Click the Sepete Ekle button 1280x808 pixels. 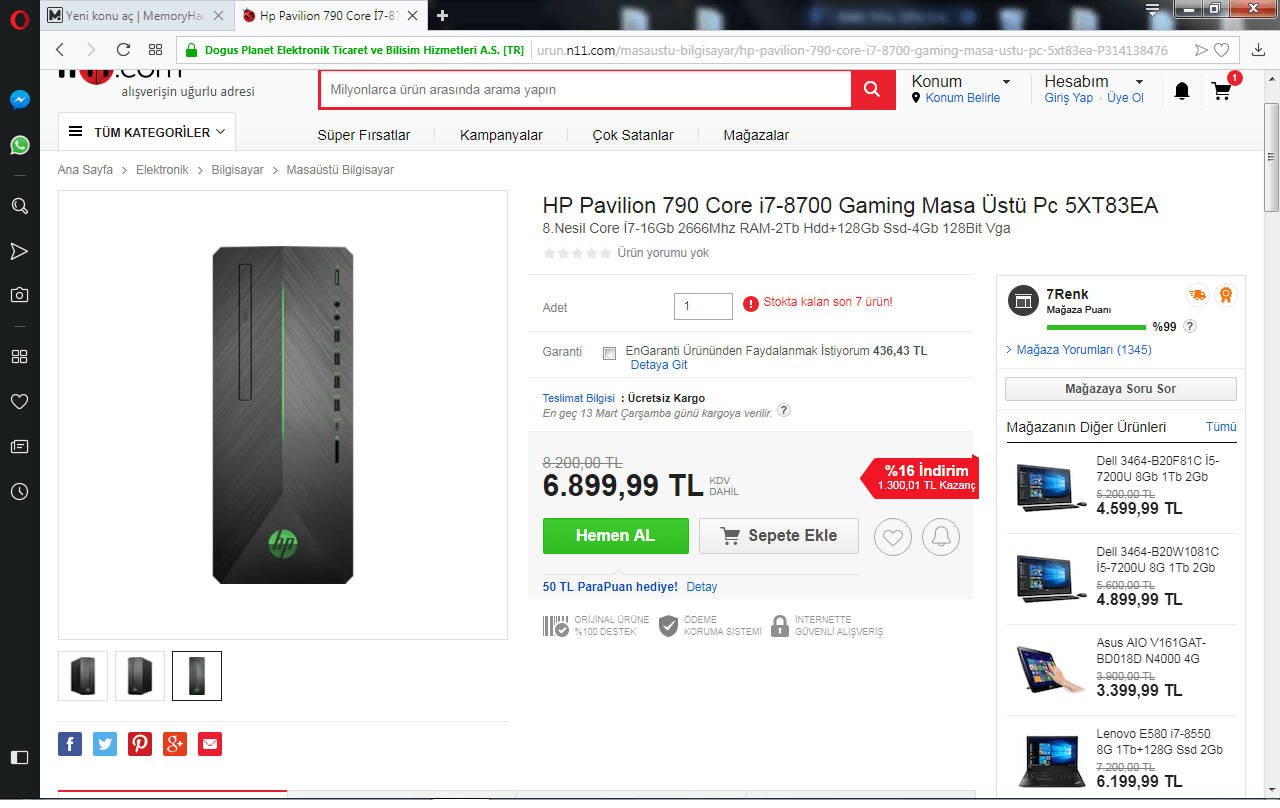click(779, 535)
